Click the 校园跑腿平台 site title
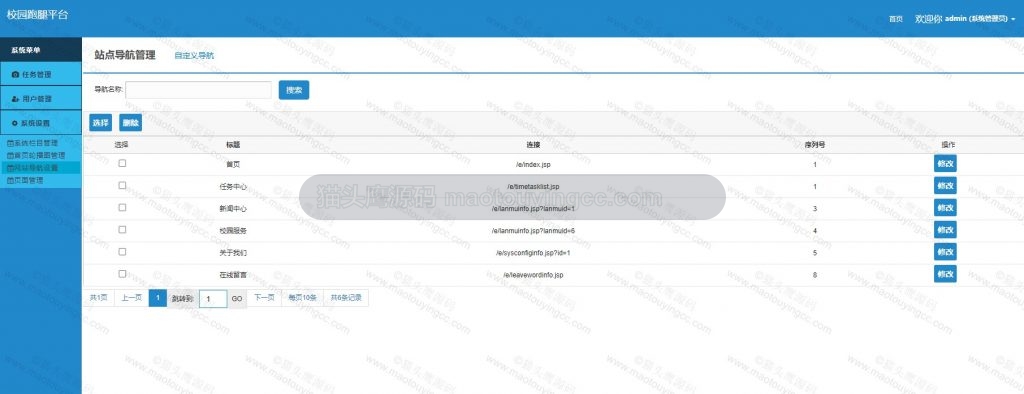Screen dimensions: 1024x394 pyautogui.click(x=37, y=14)
